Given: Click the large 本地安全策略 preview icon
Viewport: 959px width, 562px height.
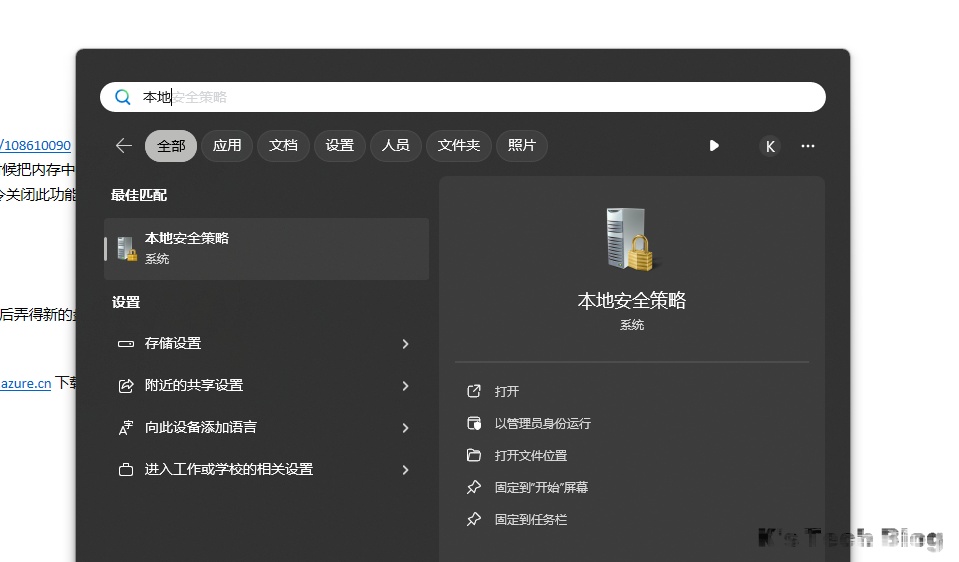Looking at the screenshot, I should [x=631, y=239].
